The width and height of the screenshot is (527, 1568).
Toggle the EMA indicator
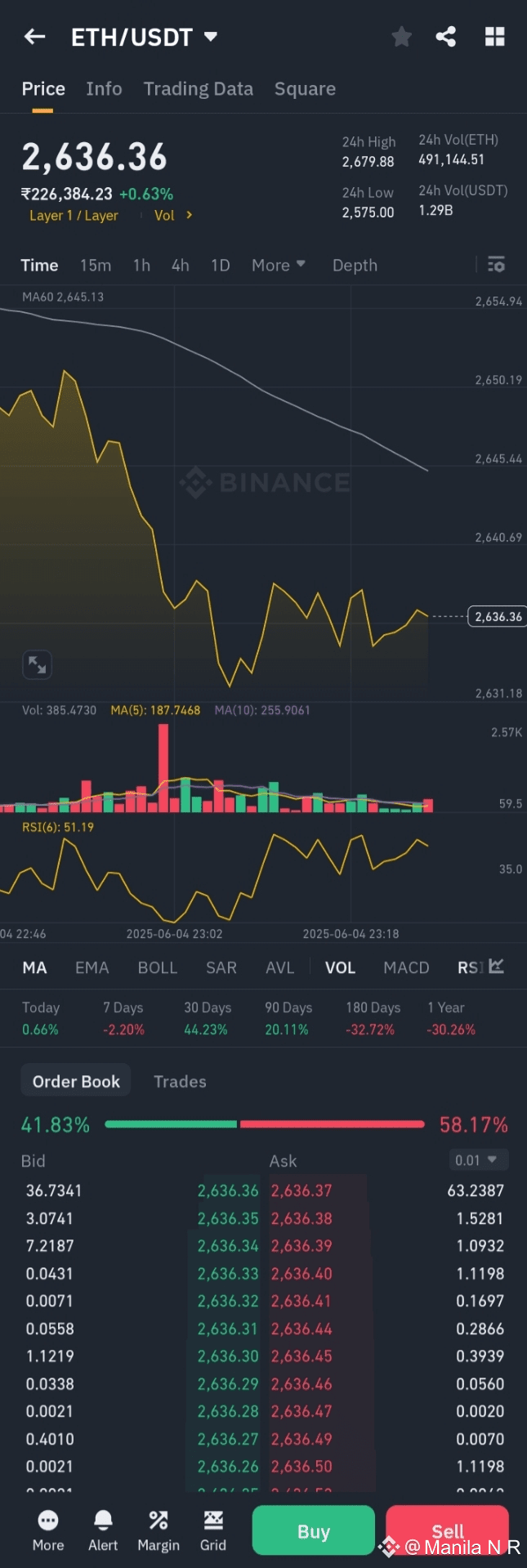[x=92, y=967]
